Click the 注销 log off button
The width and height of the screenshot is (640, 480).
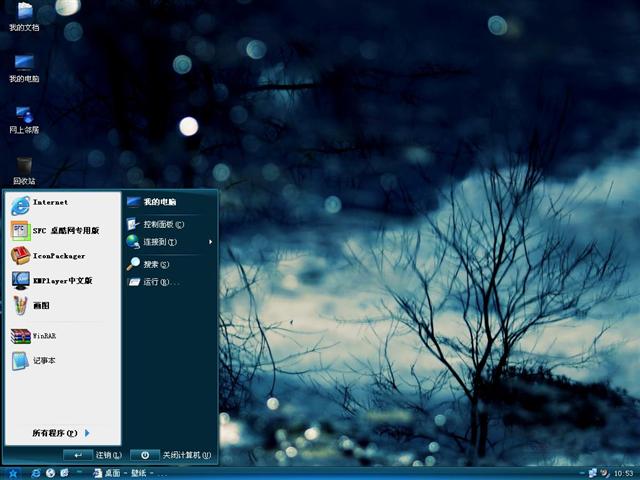93,455
